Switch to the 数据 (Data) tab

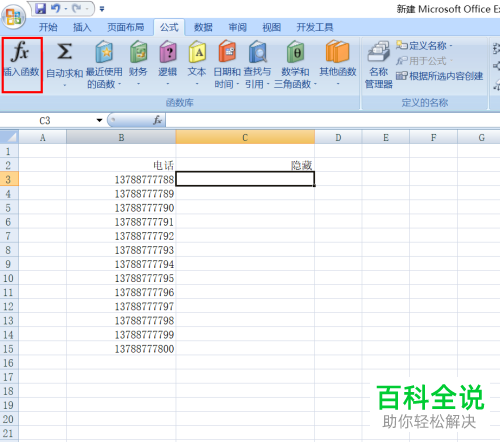click(x=203, y=27)
